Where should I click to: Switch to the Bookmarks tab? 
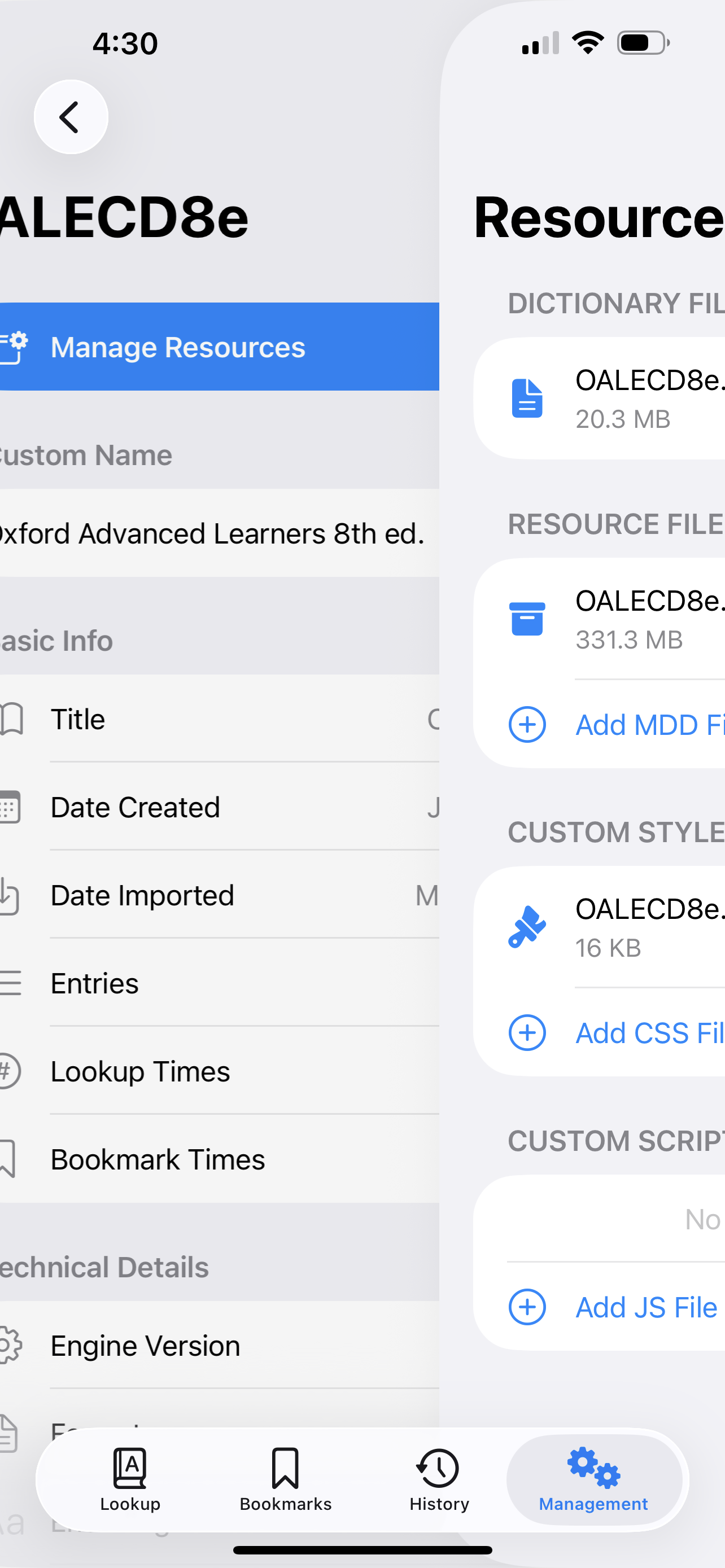coord(286,1479)
